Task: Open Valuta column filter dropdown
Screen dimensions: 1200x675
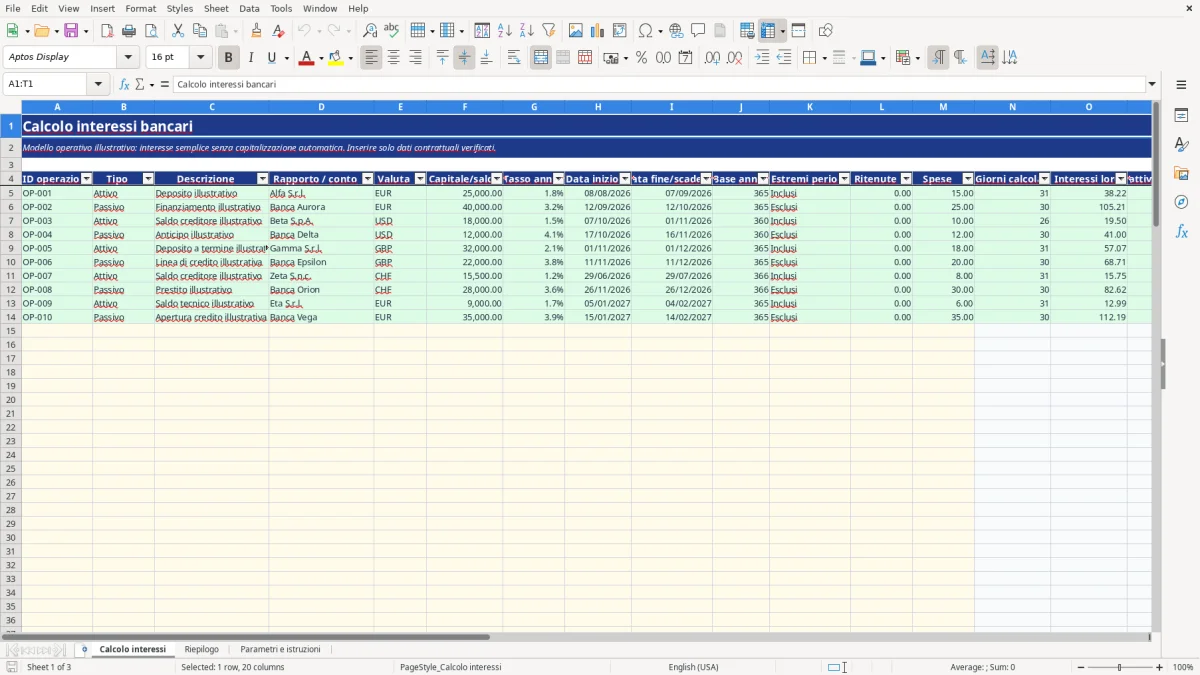Action: [x=420, y=179]
